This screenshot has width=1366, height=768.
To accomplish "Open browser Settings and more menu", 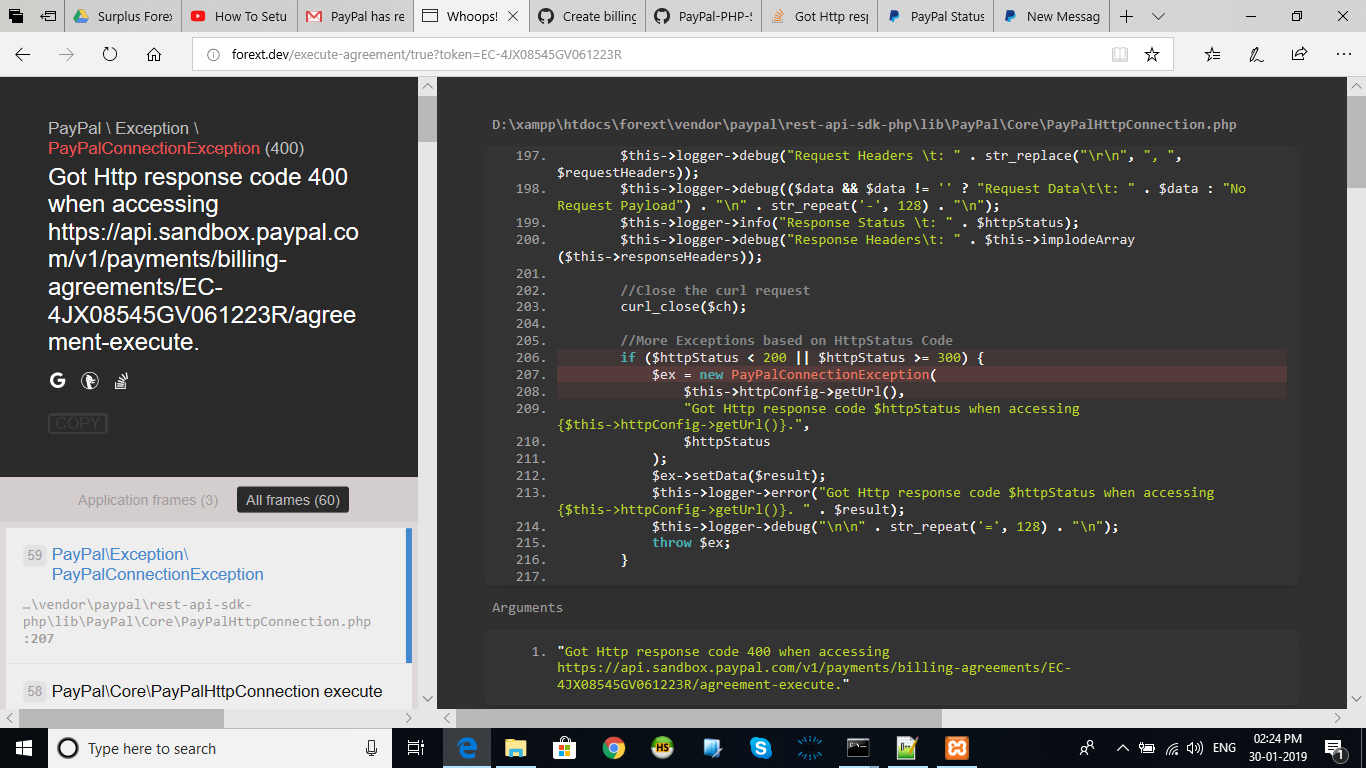I will coord(1342,55).
